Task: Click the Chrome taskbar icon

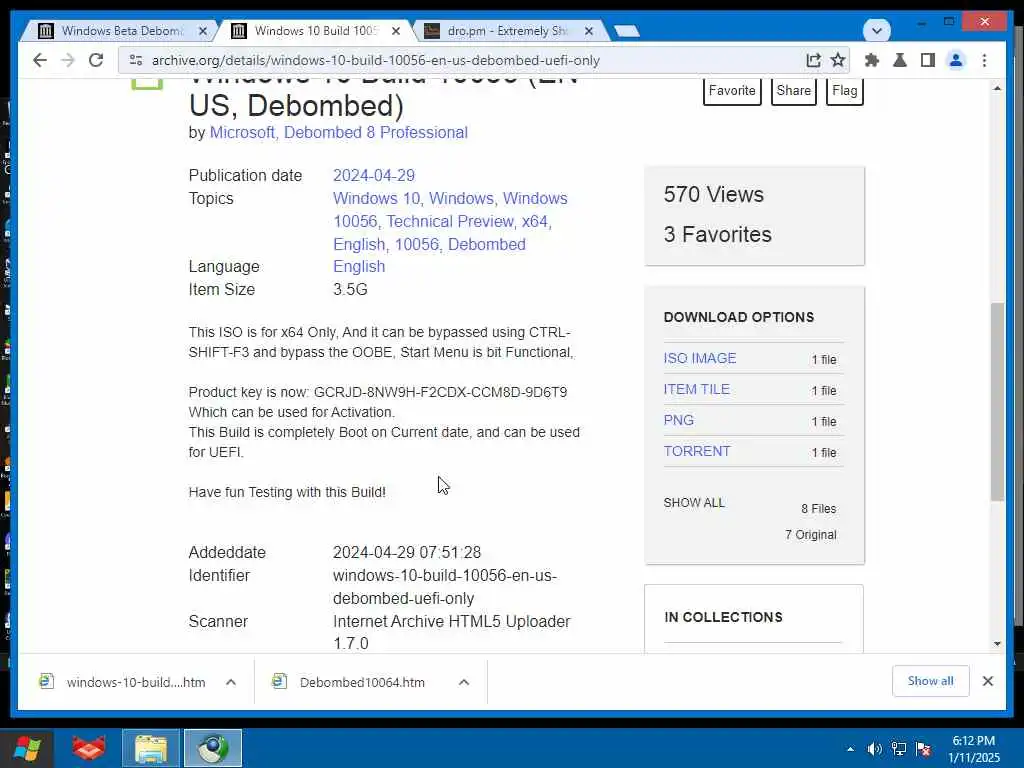Action: click(213, 748)
